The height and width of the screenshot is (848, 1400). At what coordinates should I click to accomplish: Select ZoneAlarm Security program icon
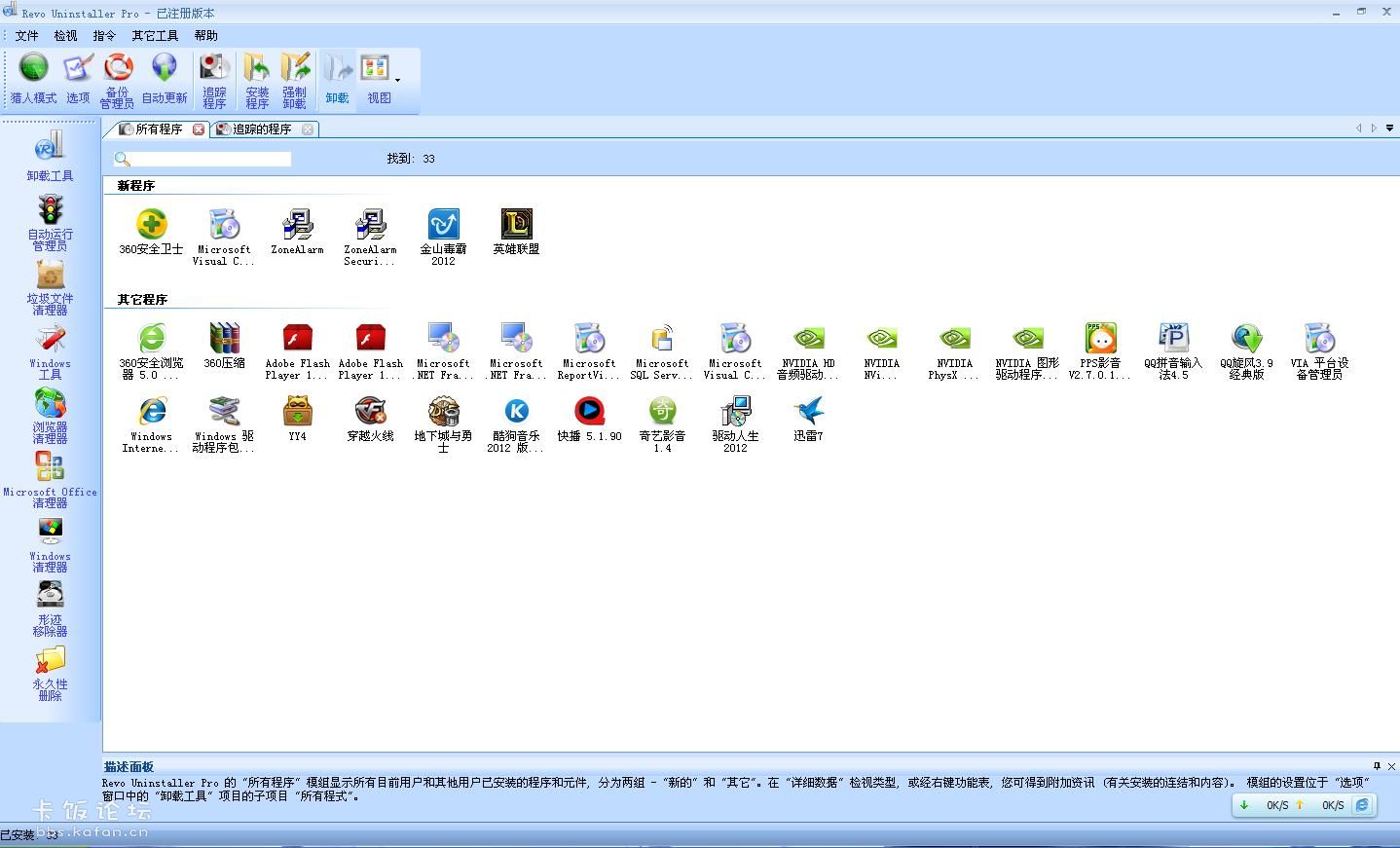point(370,237)
